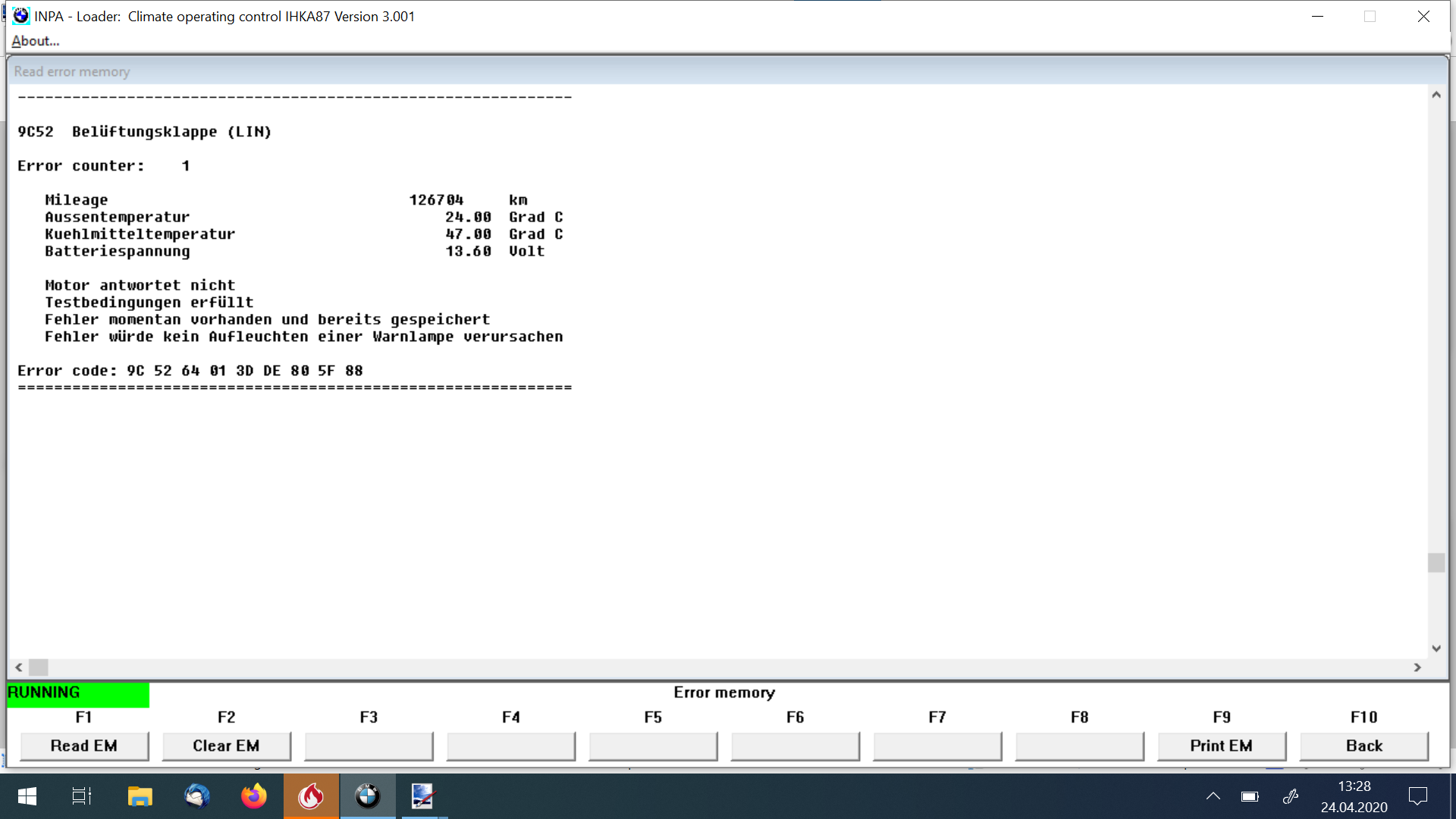This screenshot has height=819, width=1456.
Task: Switch to the flame icon app in taskbar
Action: 311,796
